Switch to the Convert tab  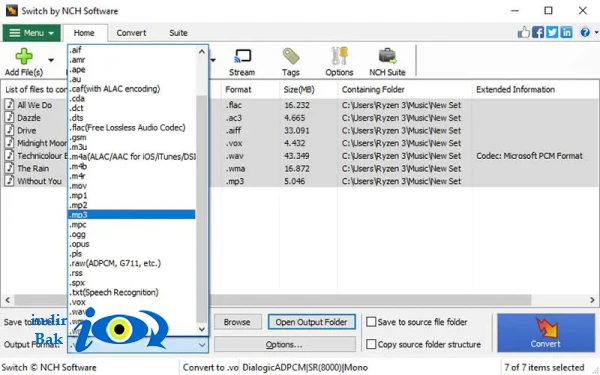(x=131, y=33)
